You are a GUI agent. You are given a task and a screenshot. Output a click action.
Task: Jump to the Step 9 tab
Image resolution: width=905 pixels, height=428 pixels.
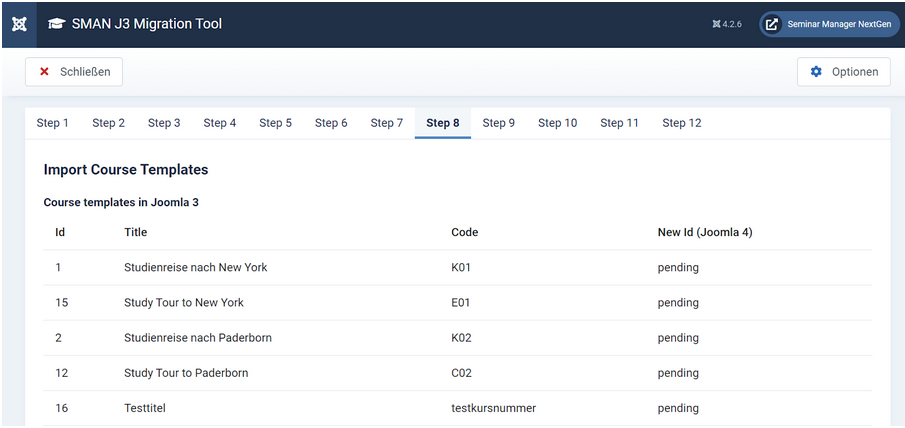[499, 123]
